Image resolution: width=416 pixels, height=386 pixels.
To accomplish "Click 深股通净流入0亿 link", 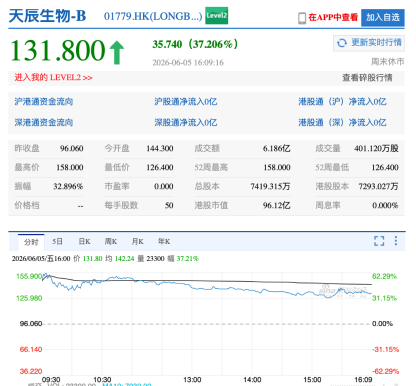I will [186, 122].
